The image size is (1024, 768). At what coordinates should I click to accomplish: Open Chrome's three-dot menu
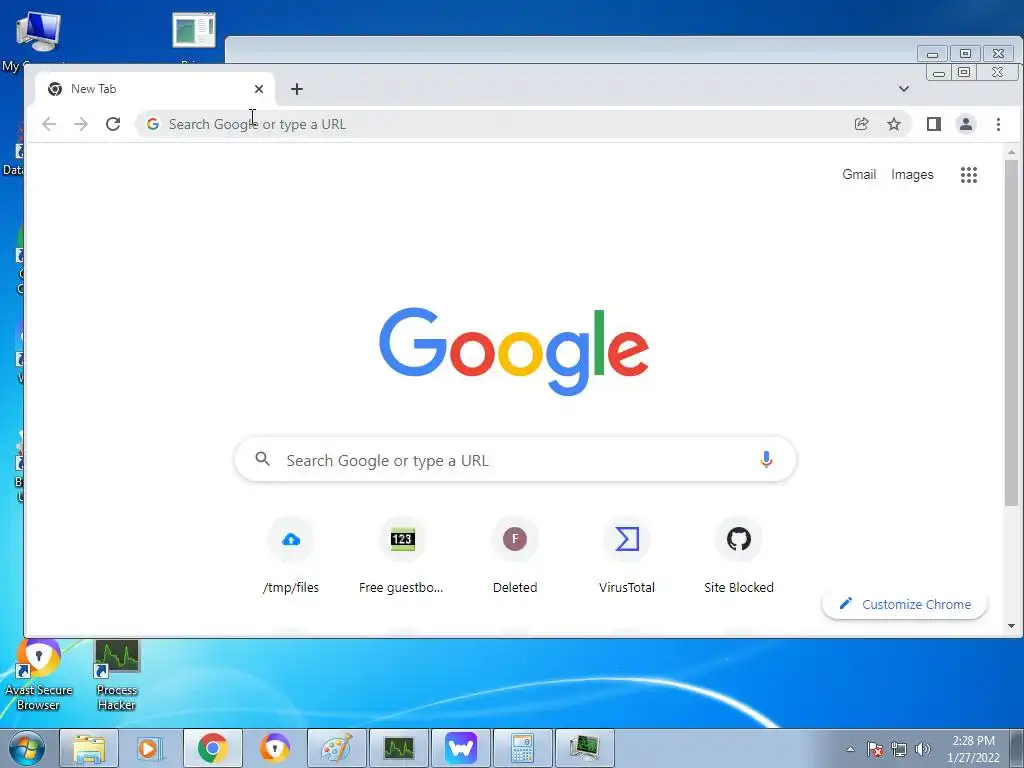pos(998,124)
